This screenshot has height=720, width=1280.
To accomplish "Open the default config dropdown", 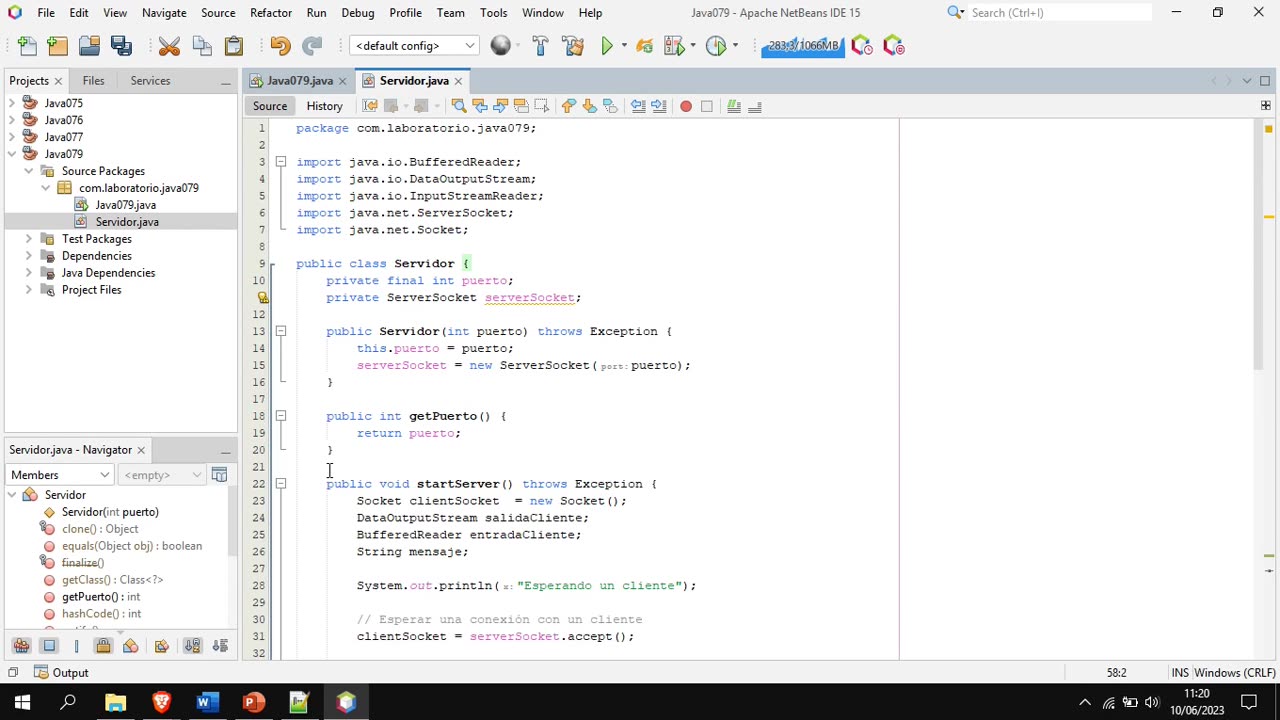I will coord(413,46).
